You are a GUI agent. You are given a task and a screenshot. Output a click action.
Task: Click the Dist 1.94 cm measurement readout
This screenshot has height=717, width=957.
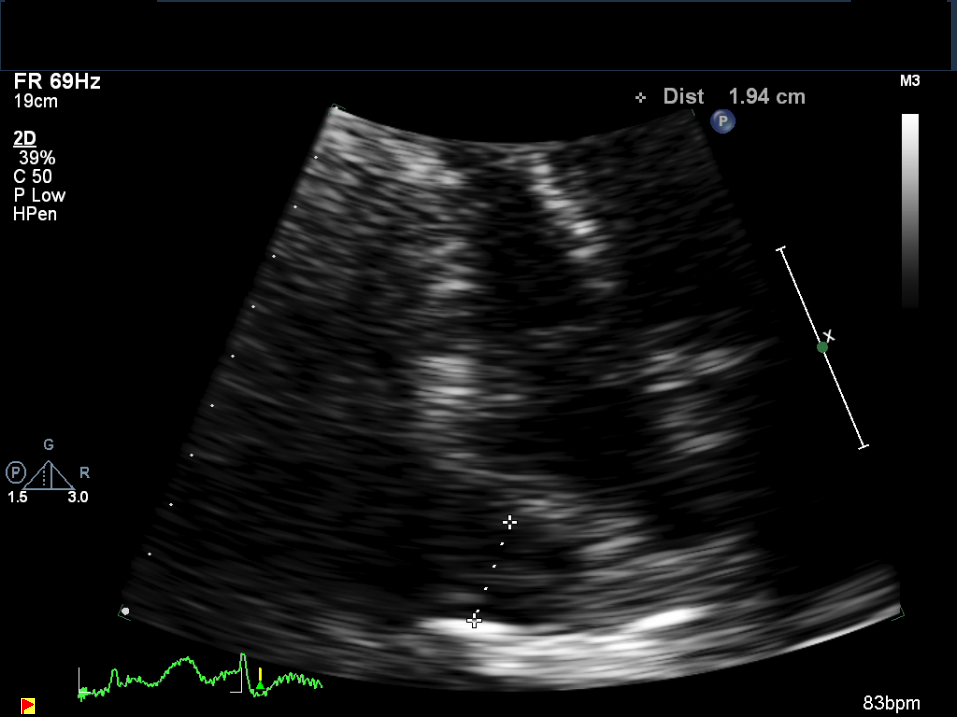[734, 97]
